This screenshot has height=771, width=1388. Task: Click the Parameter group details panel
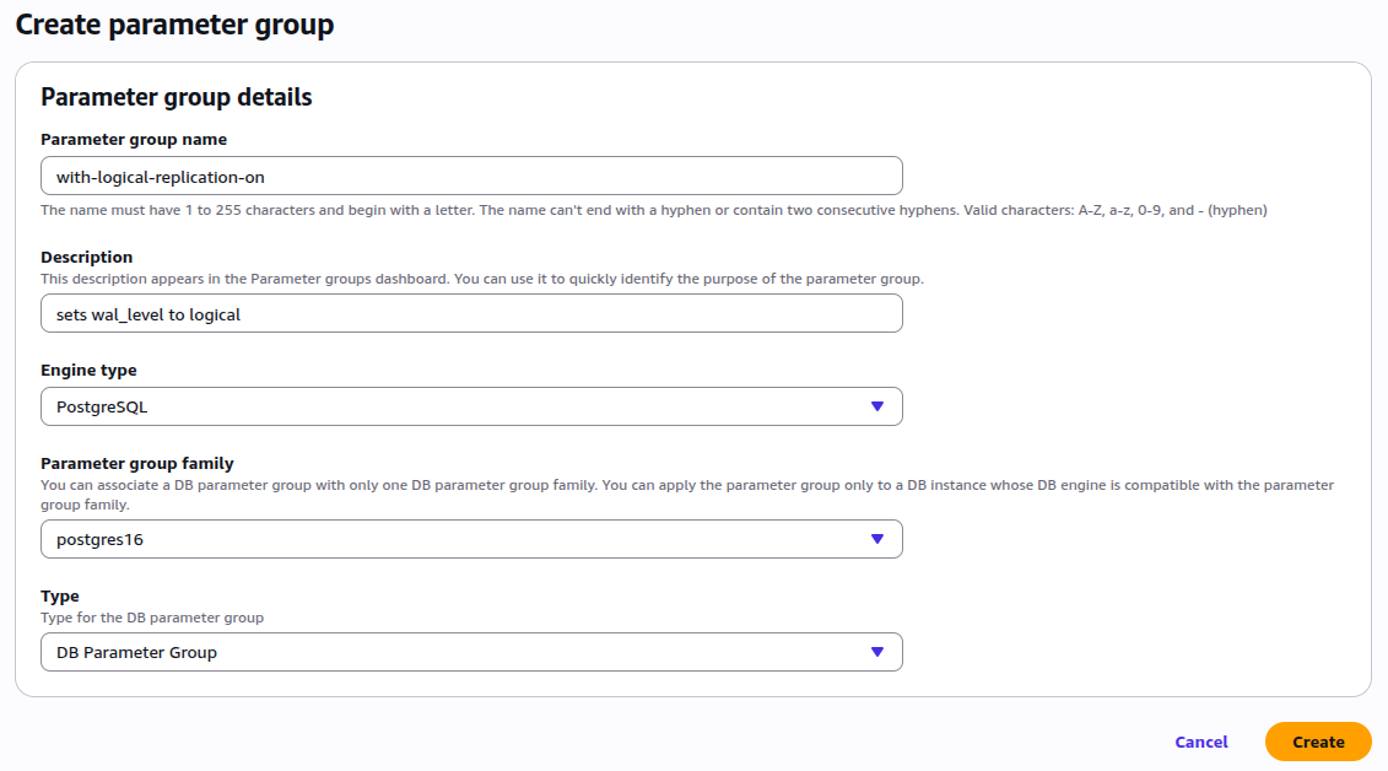pos(175,97)
